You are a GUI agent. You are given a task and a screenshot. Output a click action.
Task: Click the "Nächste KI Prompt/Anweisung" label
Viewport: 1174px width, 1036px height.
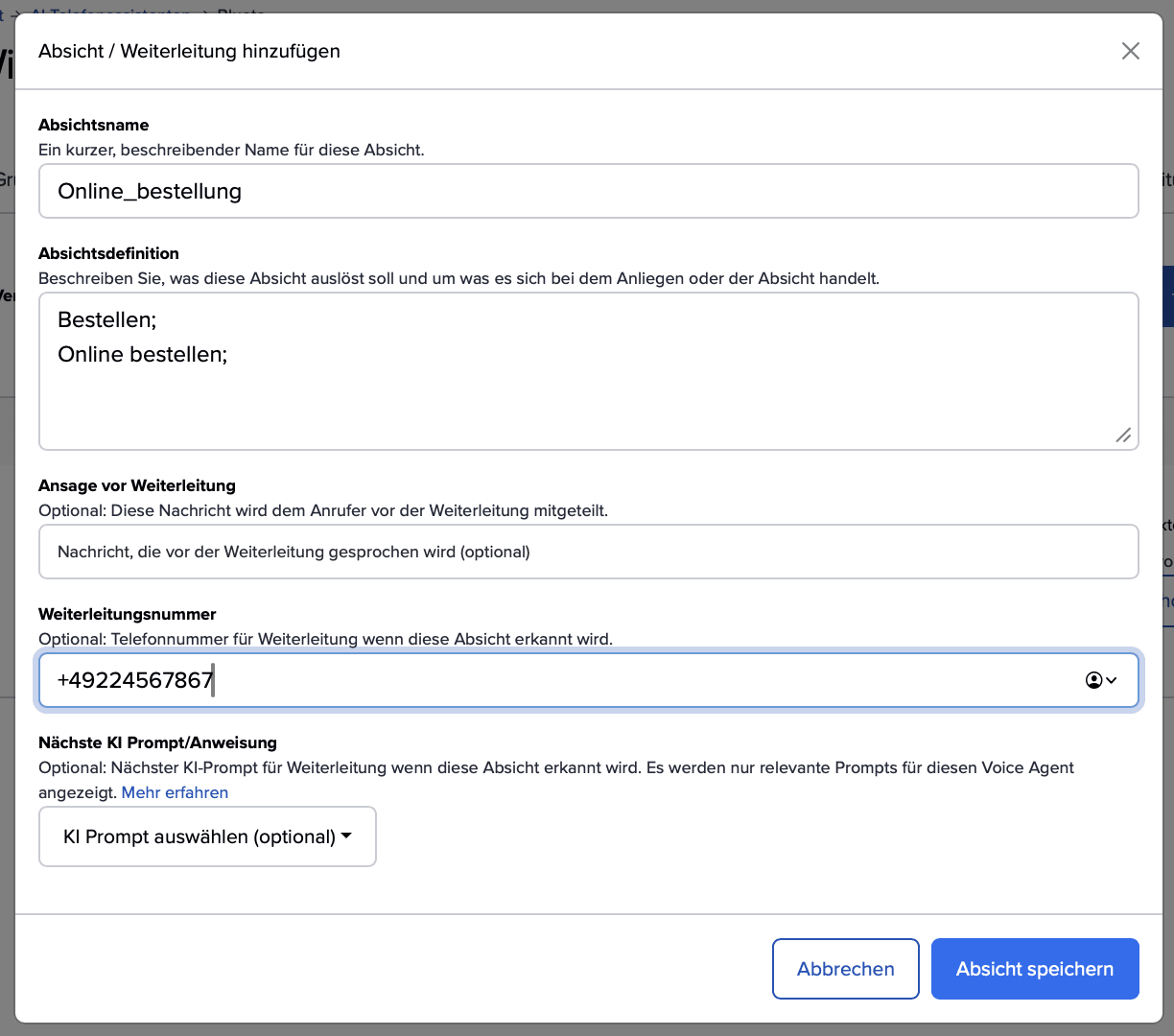click(x=157, y=742)
